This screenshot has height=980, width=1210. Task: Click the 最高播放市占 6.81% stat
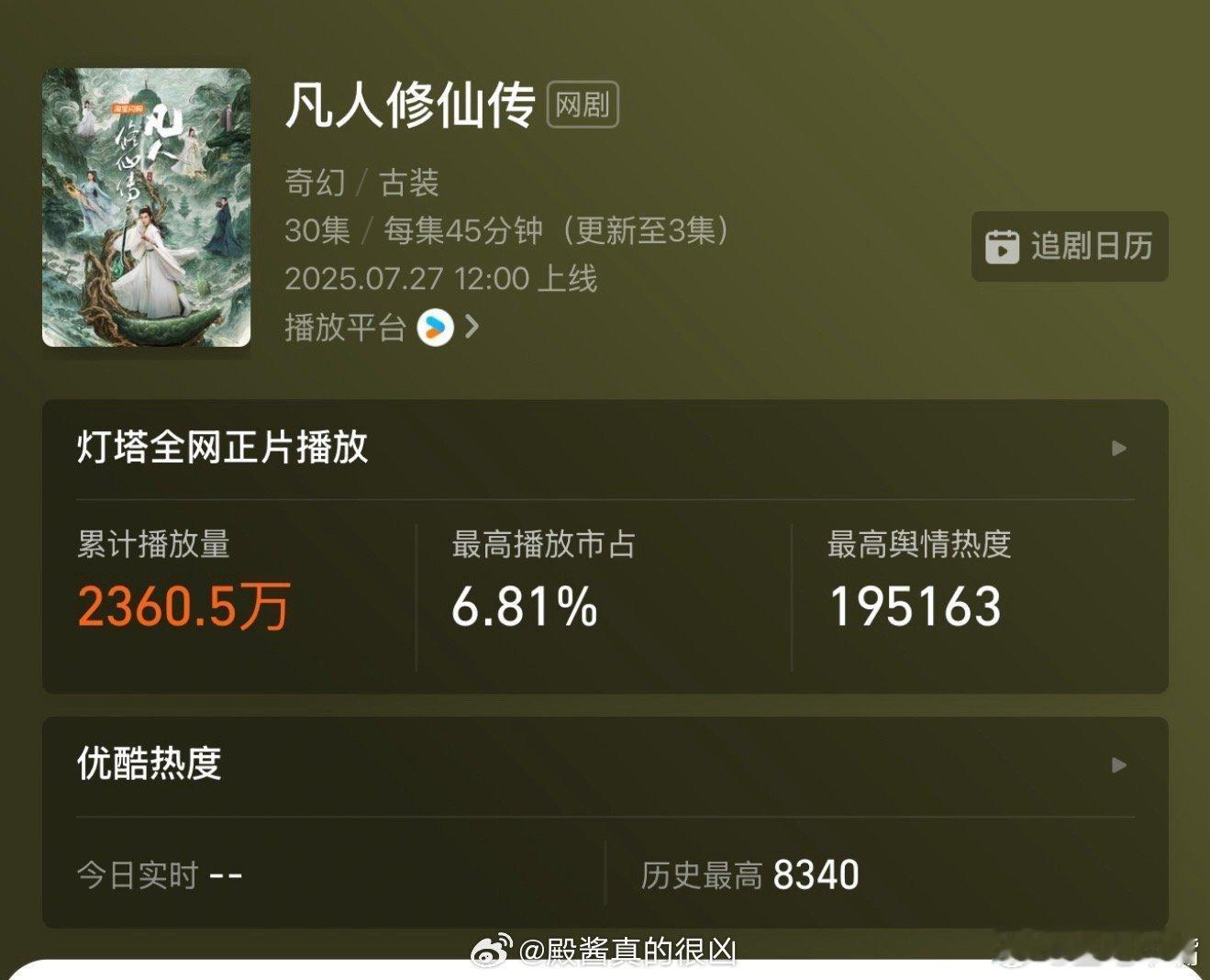525,607
